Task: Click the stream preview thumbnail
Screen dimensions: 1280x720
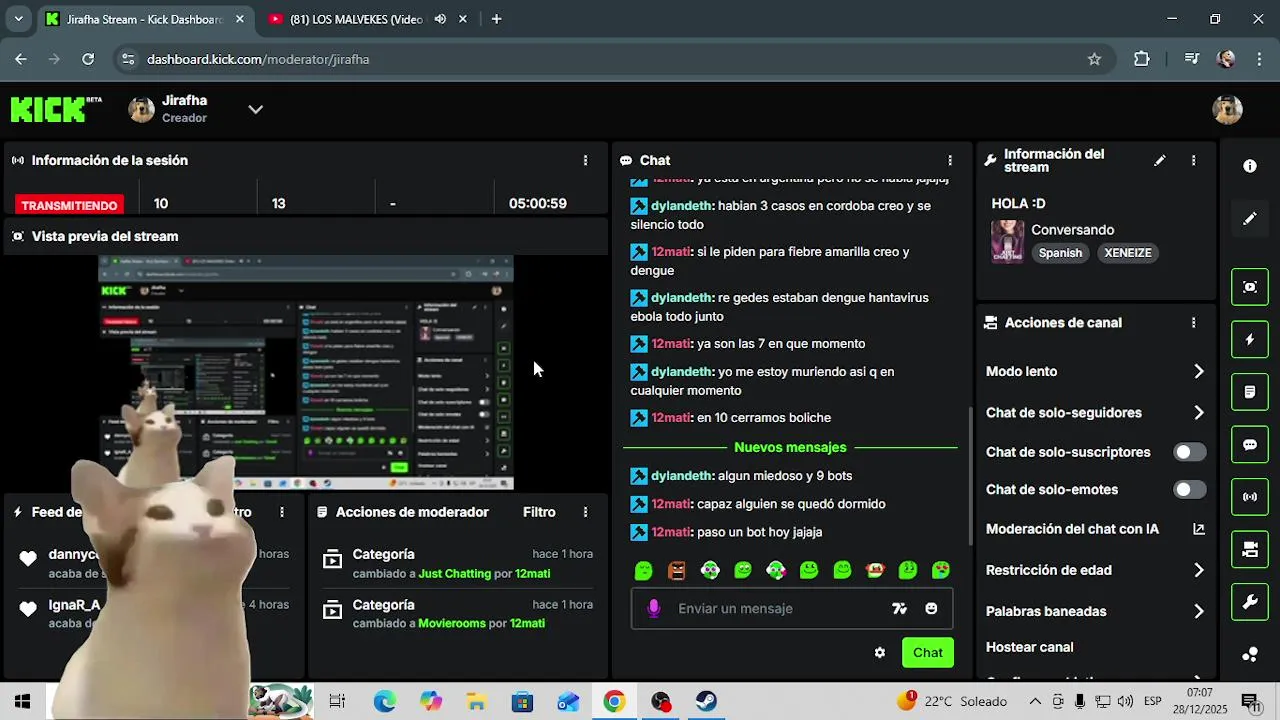Action: tap(306, 372)
